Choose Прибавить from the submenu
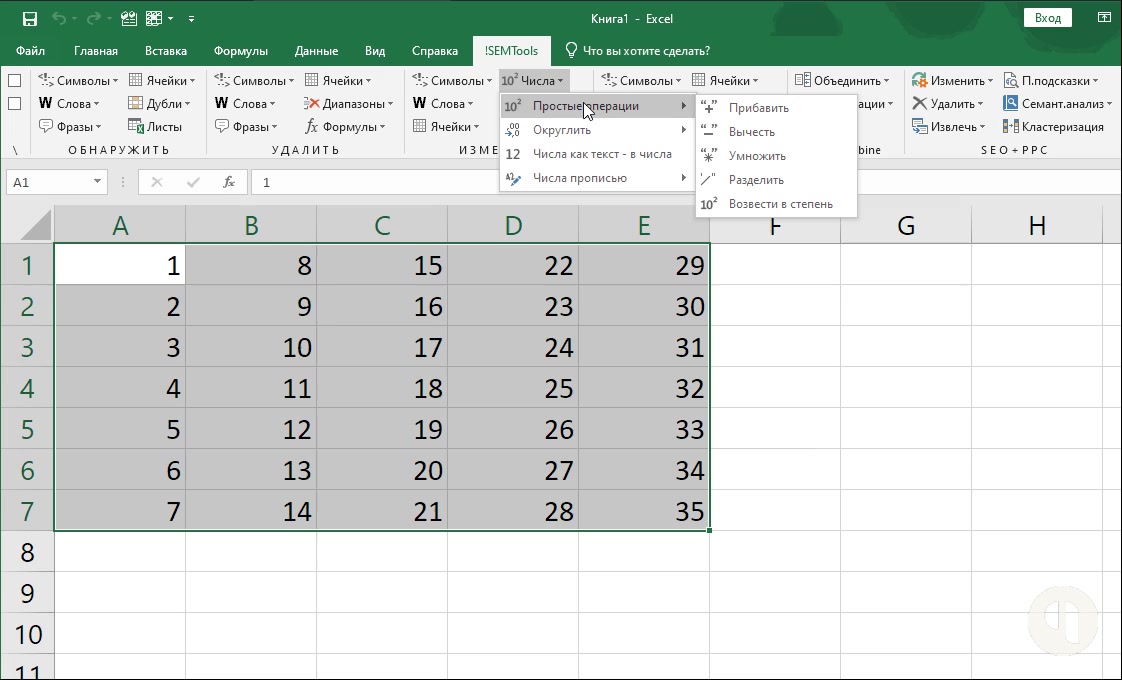1122x680 pixels. click(x=758, y=108)
